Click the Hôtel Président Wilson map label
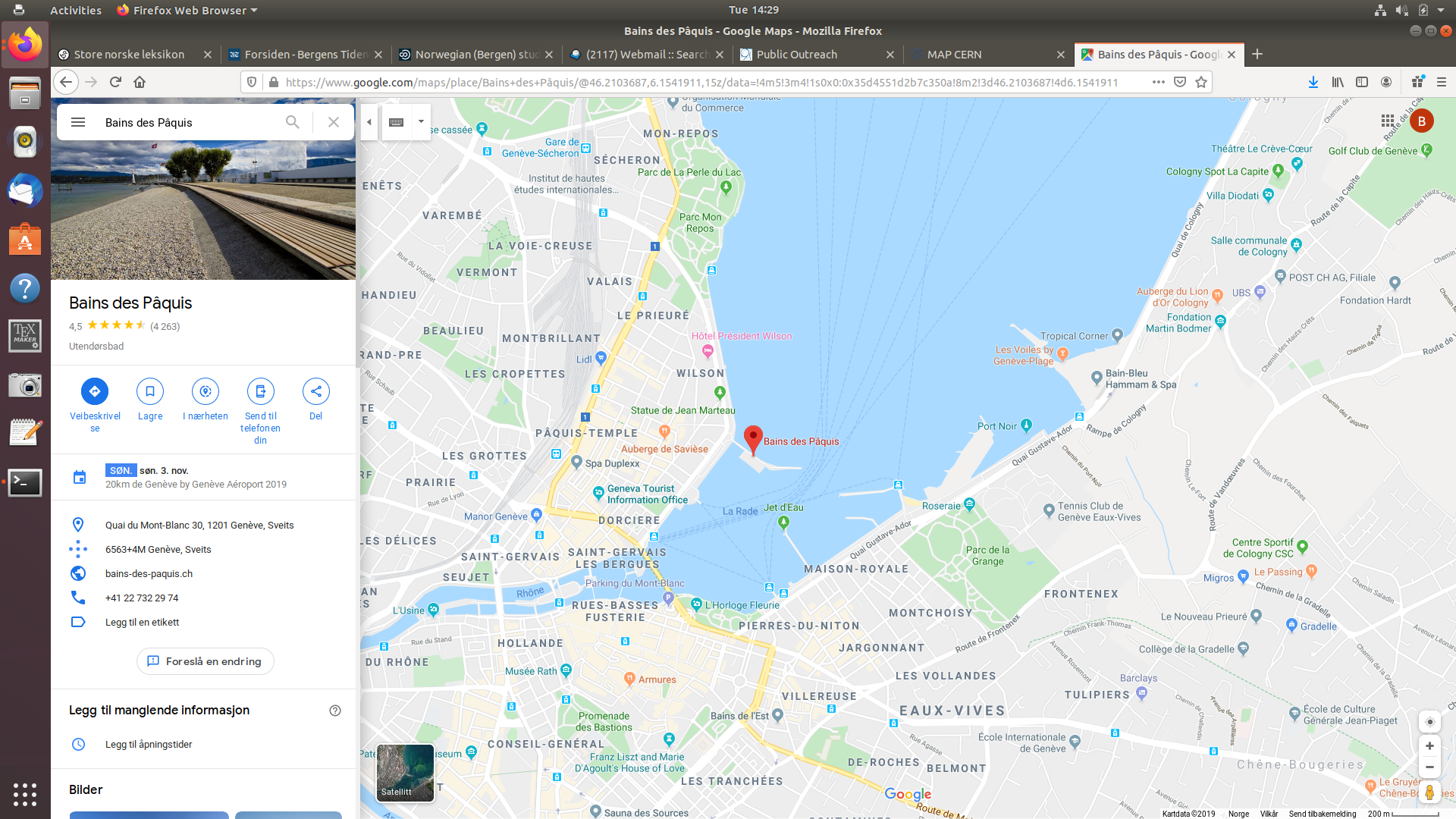 (x=741, y=336)
